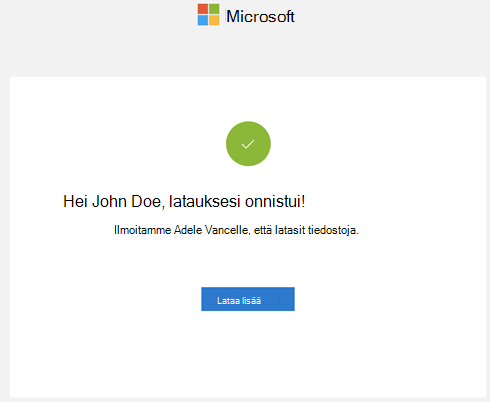Click the heading 'Hei John Doe, latauksesi onnistui!'
This screenshot has height=402, width=490.
pyautogui.click(x=184, y=201)
